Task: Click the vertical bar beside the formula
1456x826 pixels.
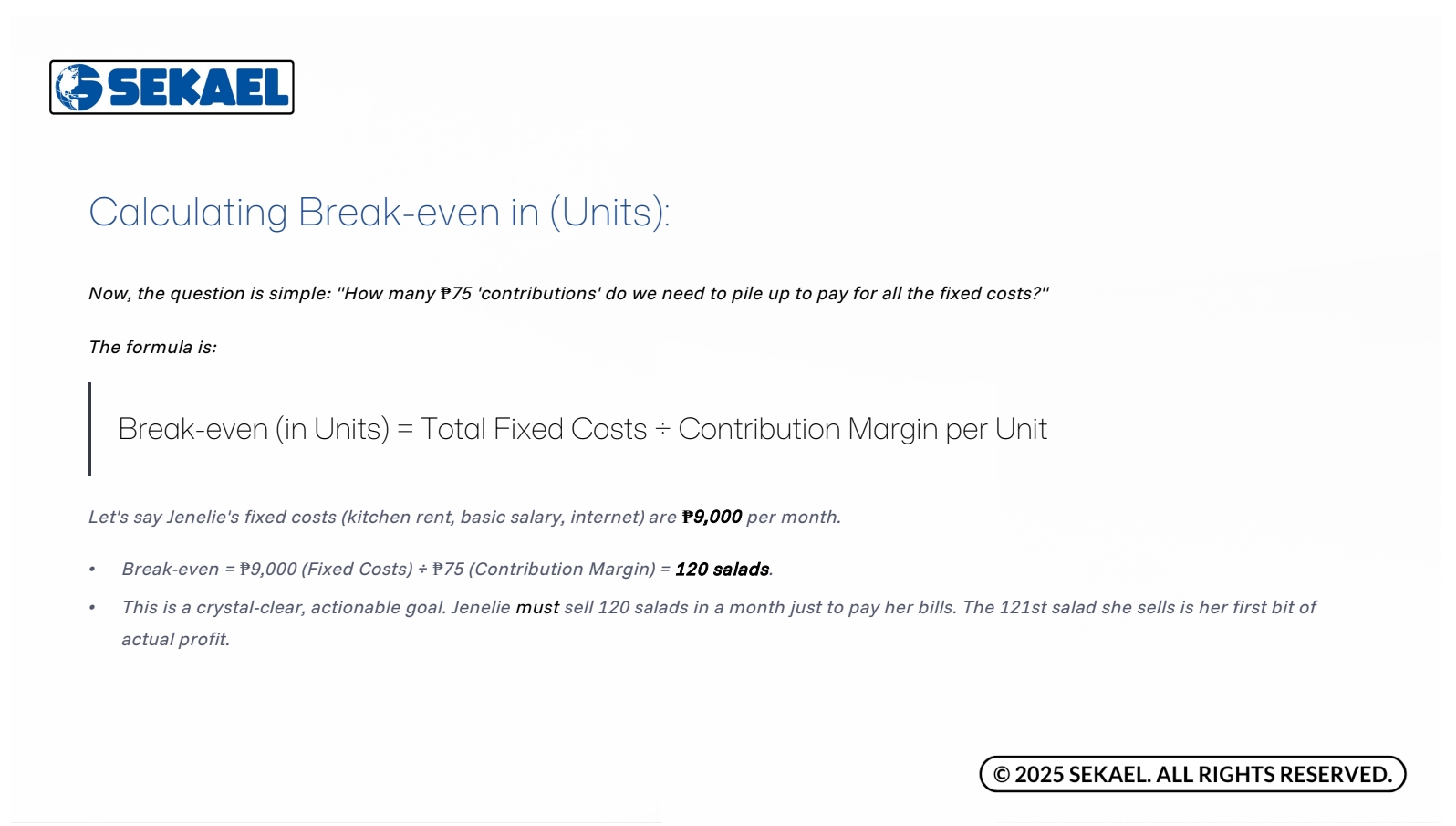Action: pos(90,429)
